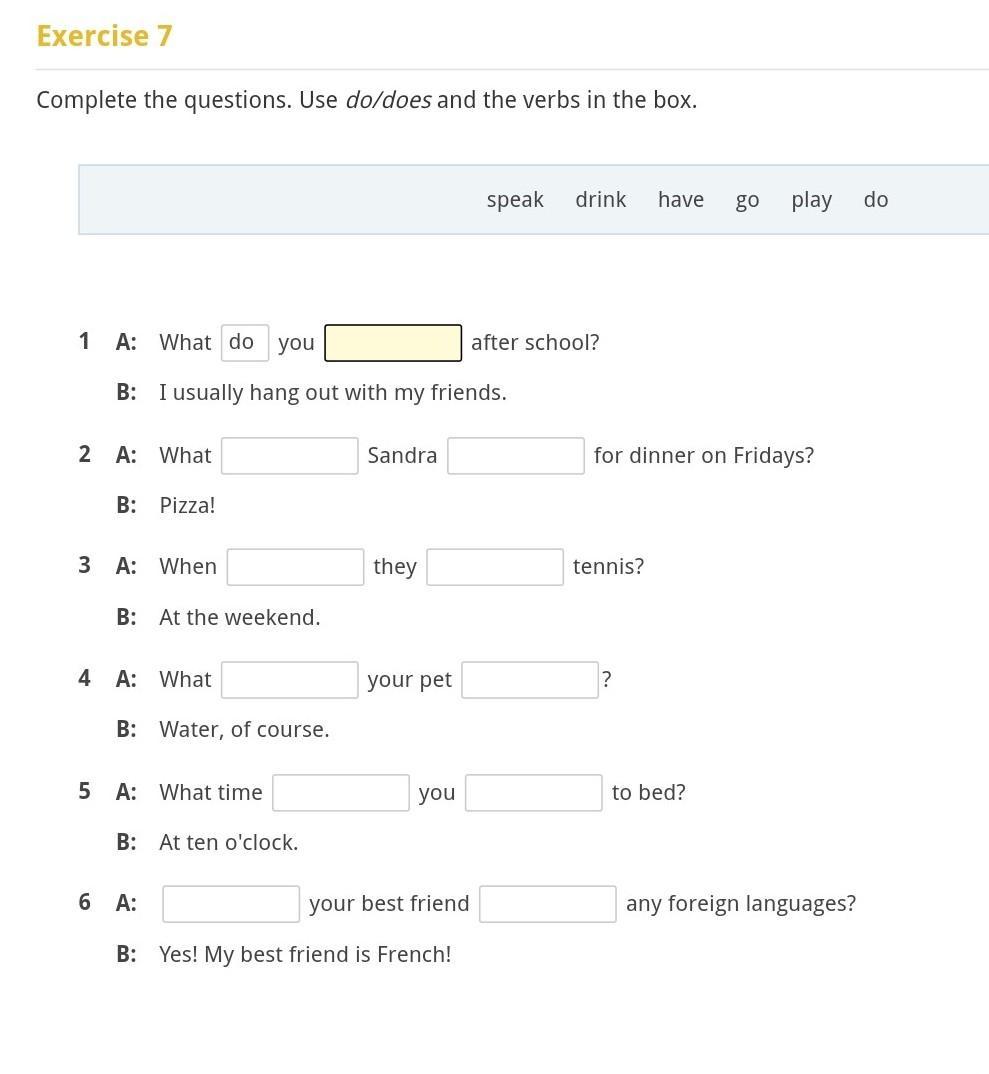989x1074 pixels.
Task: Select the blank before 'for dinner on Fridays?'
Action: pyautogui.click(x=516, y=455)
